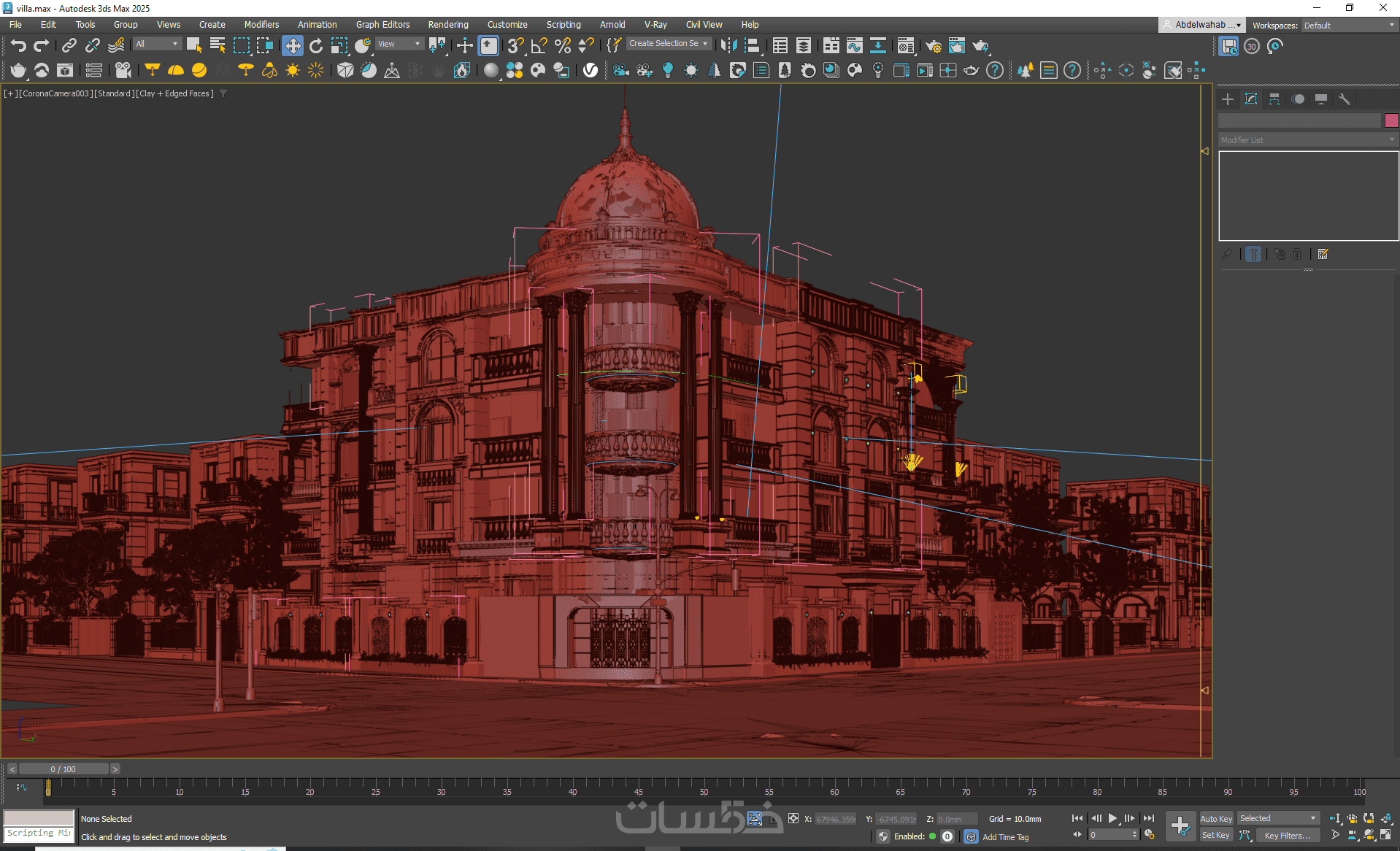Open Render Setup teapot icon
Viewport: 1400px width, 851px height.
coord(933,46)
